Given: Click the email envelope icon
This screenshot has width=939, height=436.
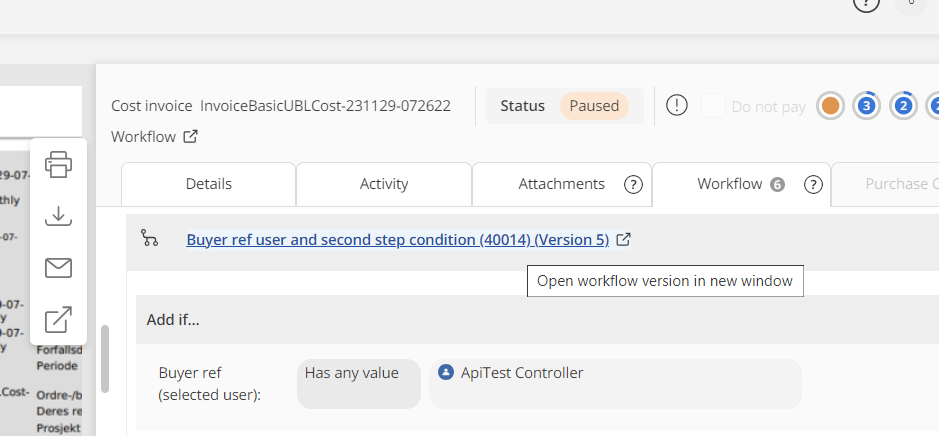Looking at the screenshot, I should tap(59, 267).
